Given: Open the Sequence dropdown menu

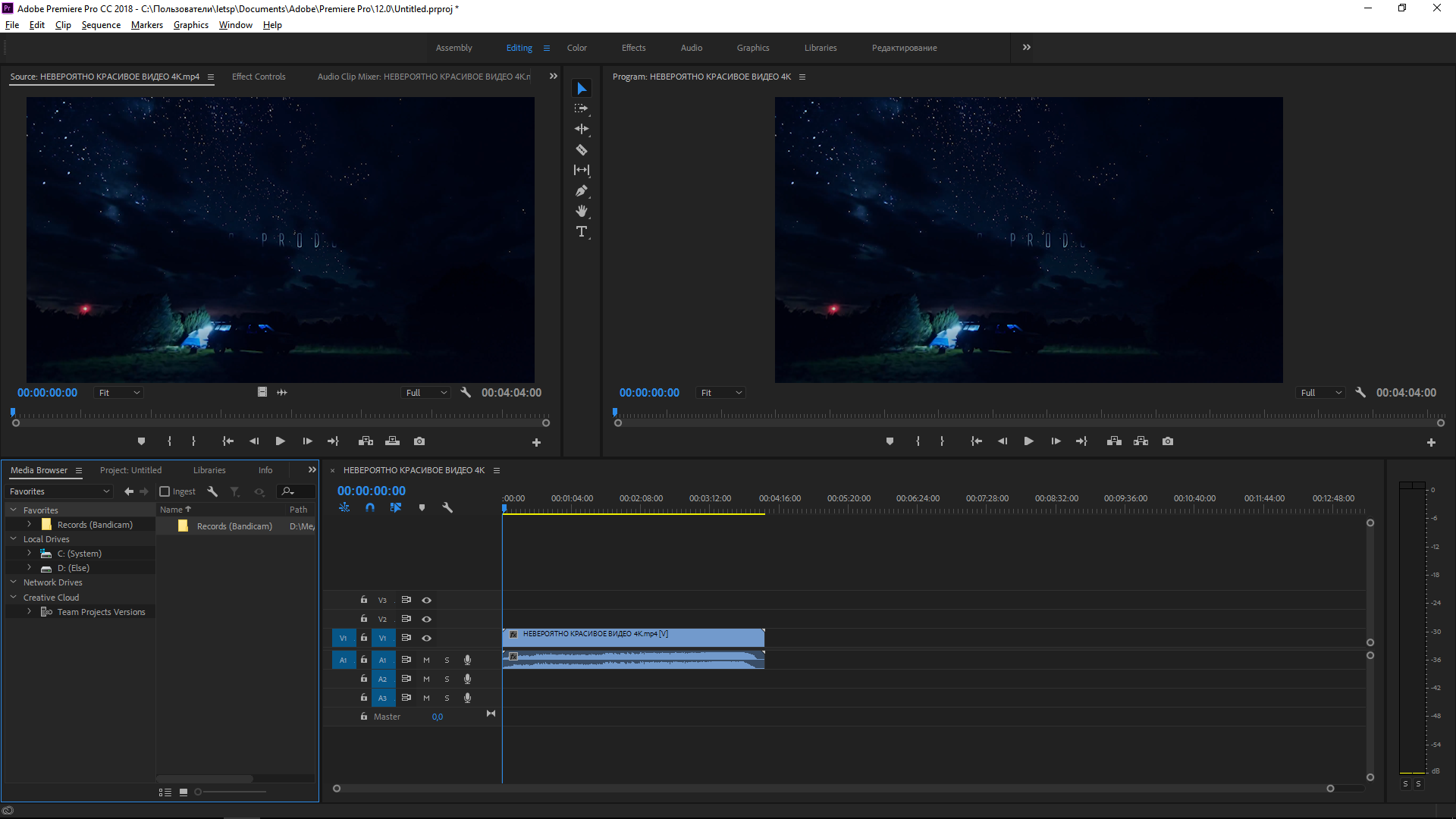Looking at the screenshot, I should tap(100, 25).
